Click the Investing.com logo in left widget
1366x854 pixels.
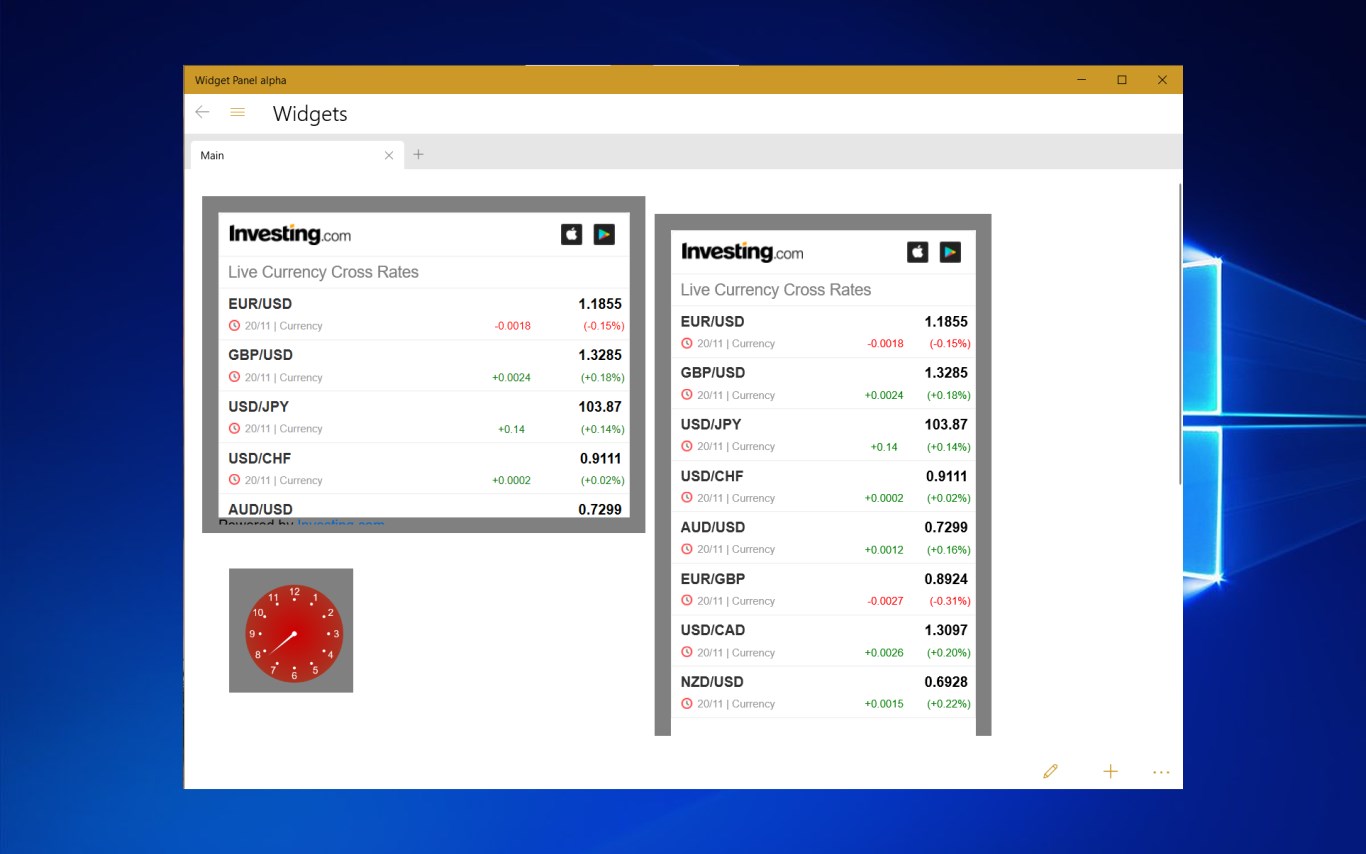coord(290,234)
